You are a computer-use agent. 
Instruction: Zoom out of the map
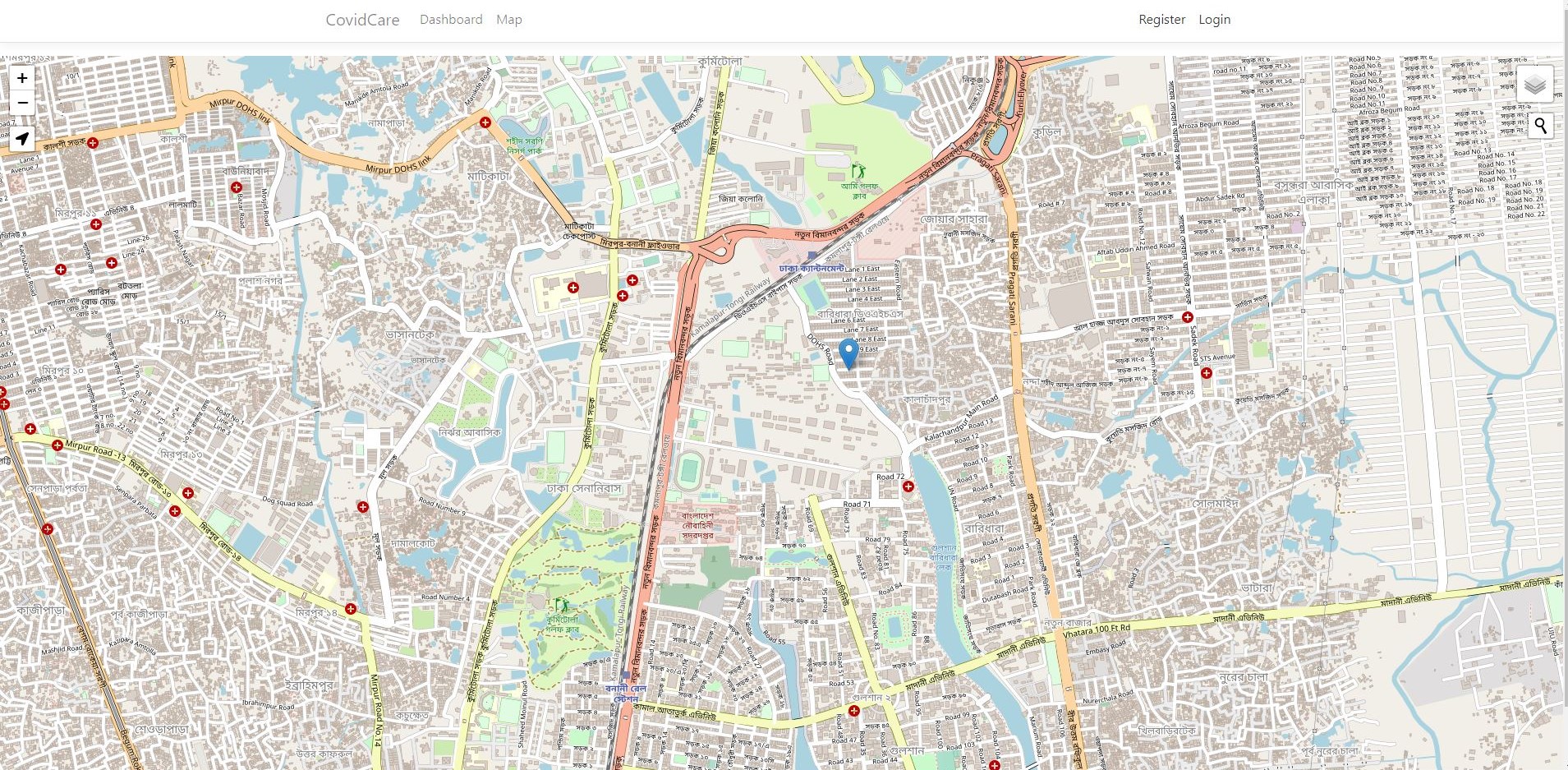(22, 103)
